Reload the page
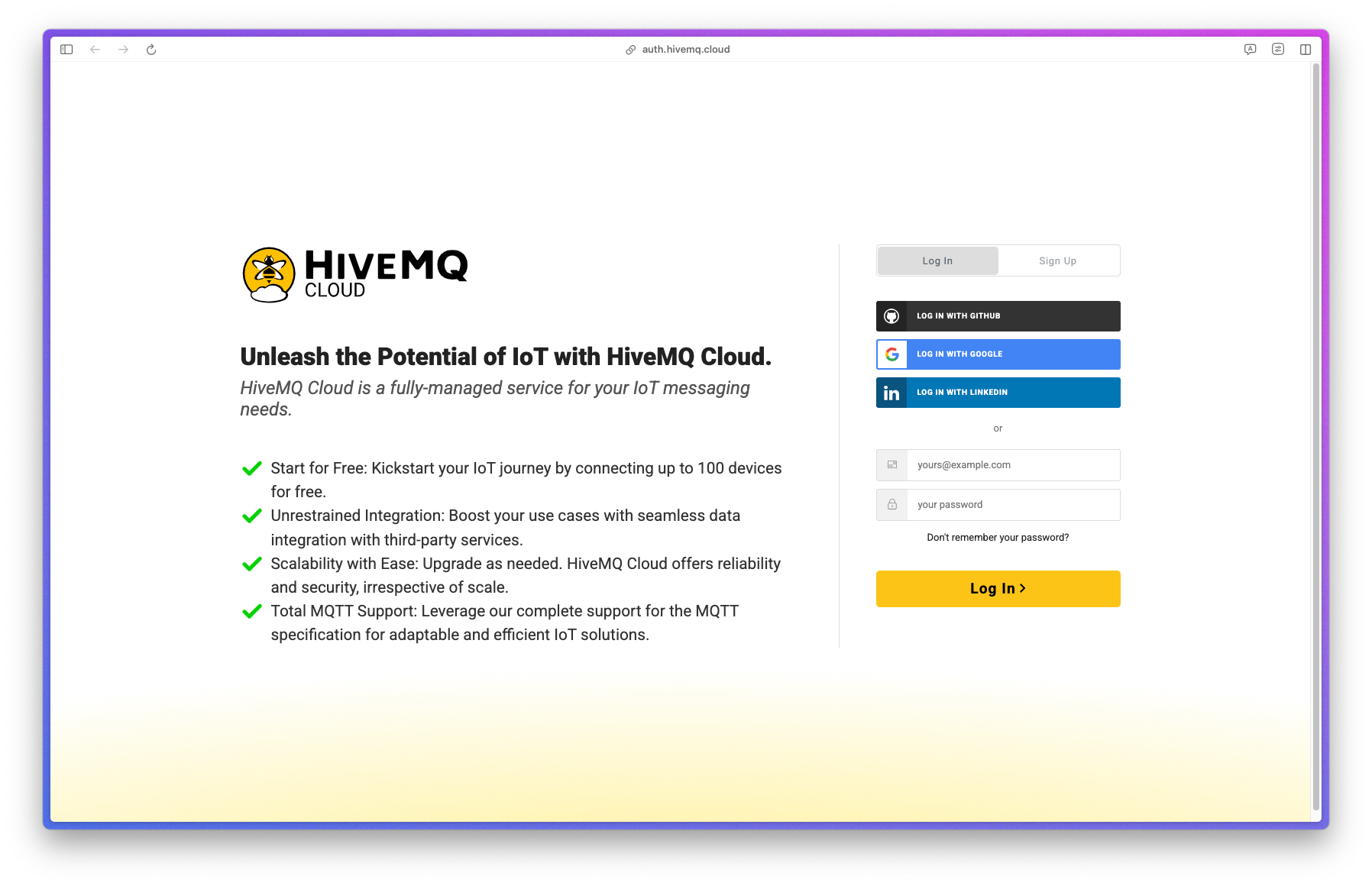The width and height of the screenshot is (1372, 886). coord(151,50)
